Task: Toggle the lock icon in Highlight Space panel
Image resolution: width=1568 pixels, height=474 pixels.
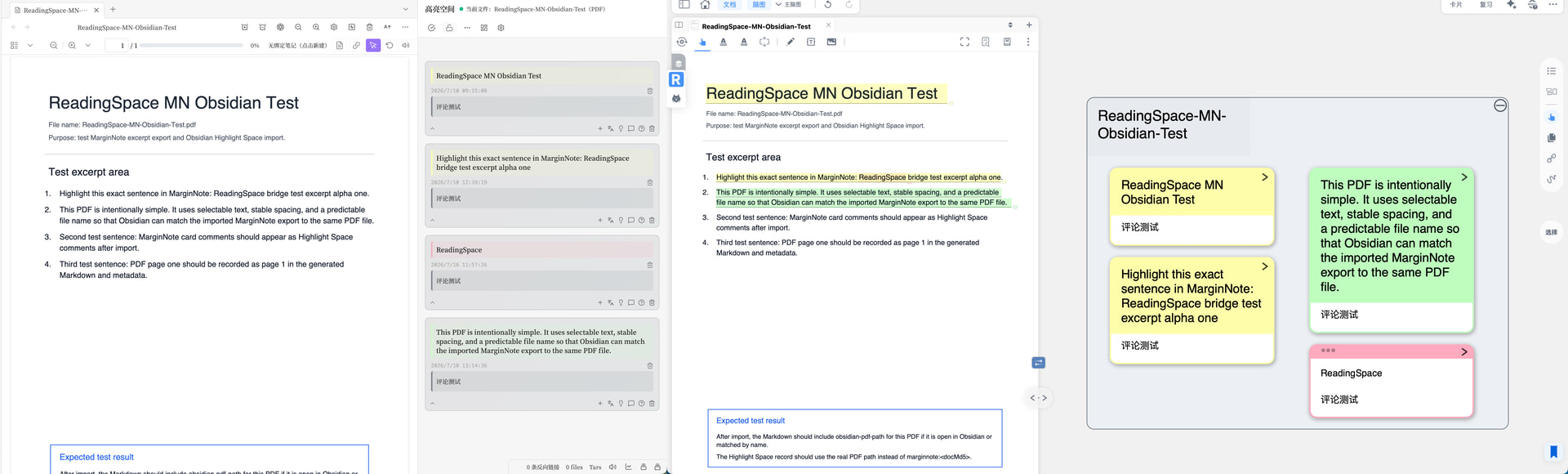Action: [449, 28]
